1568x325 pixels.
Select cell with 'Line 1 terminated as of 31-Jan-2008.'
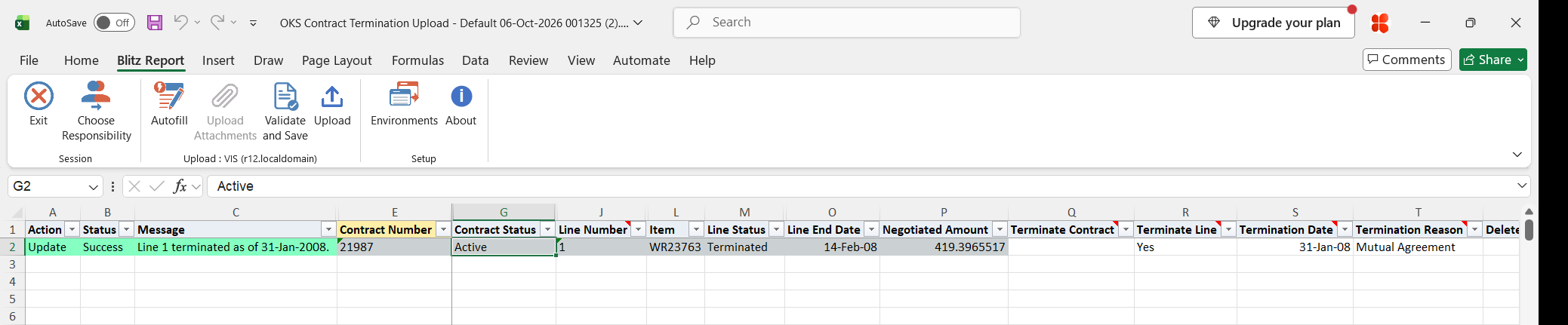coord(236,247)
